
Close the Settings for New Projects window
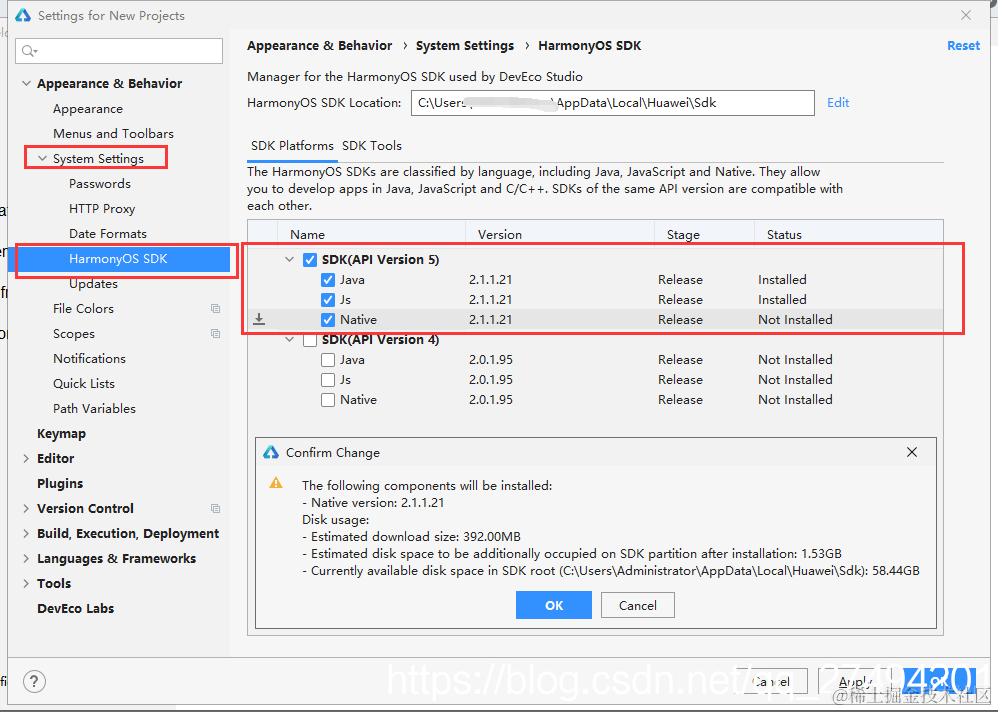point(966,15)
